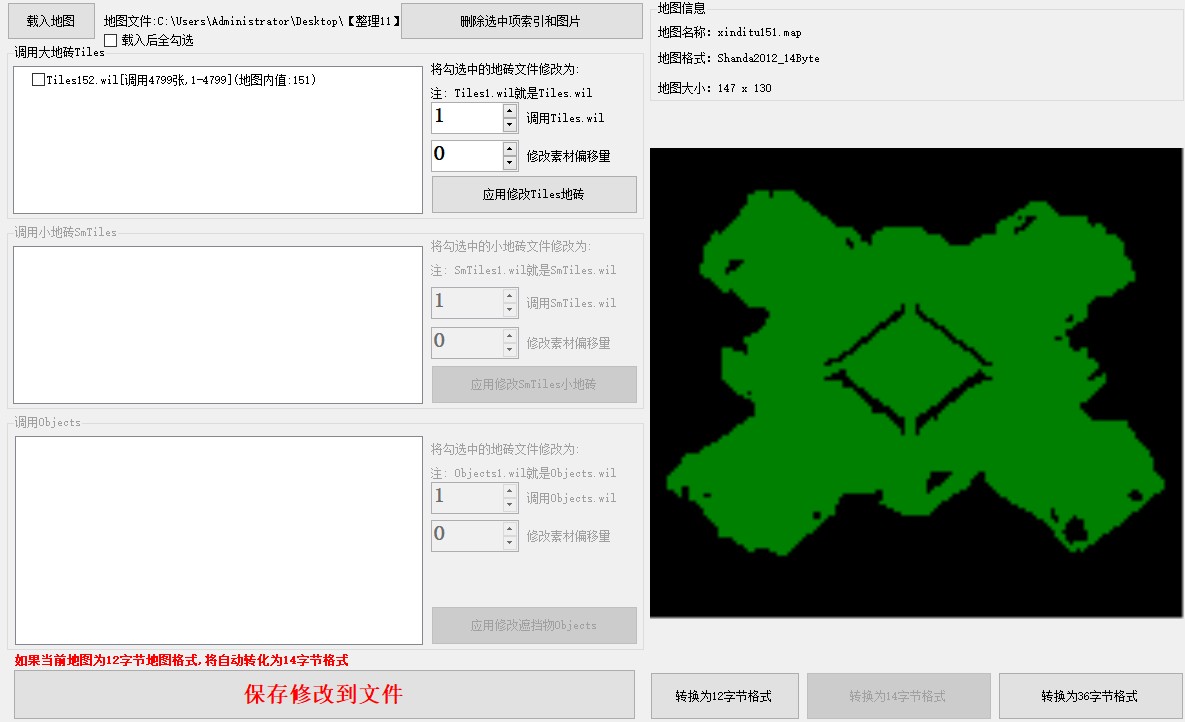Save with the red 保存修改到文件 button
Image resolution: width=1185 pixels, height=722 pixels.
(x=324, y=694)
